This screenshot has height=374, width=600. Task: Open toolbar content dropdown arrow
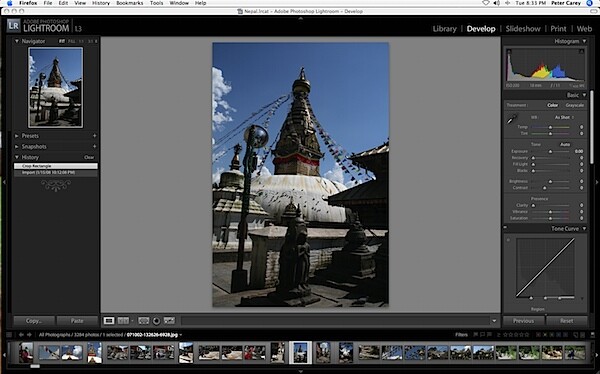coord(494,321)
